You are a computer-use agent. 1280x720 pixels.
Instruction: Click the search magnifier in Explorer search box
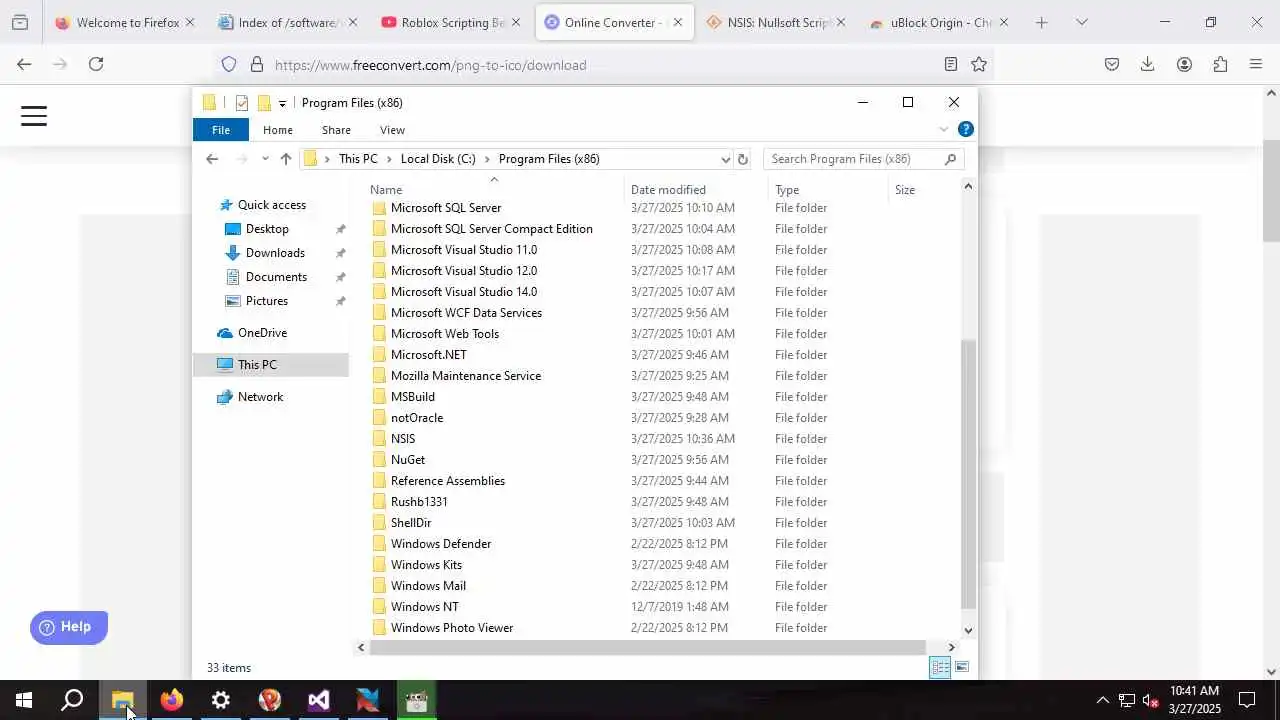tap(950, 159)
